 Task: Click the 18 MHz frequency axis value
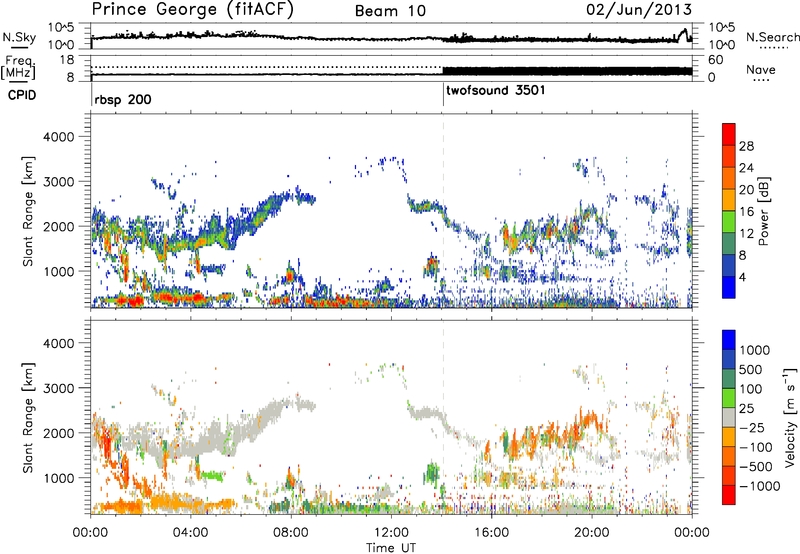click(x=67, y=60)
